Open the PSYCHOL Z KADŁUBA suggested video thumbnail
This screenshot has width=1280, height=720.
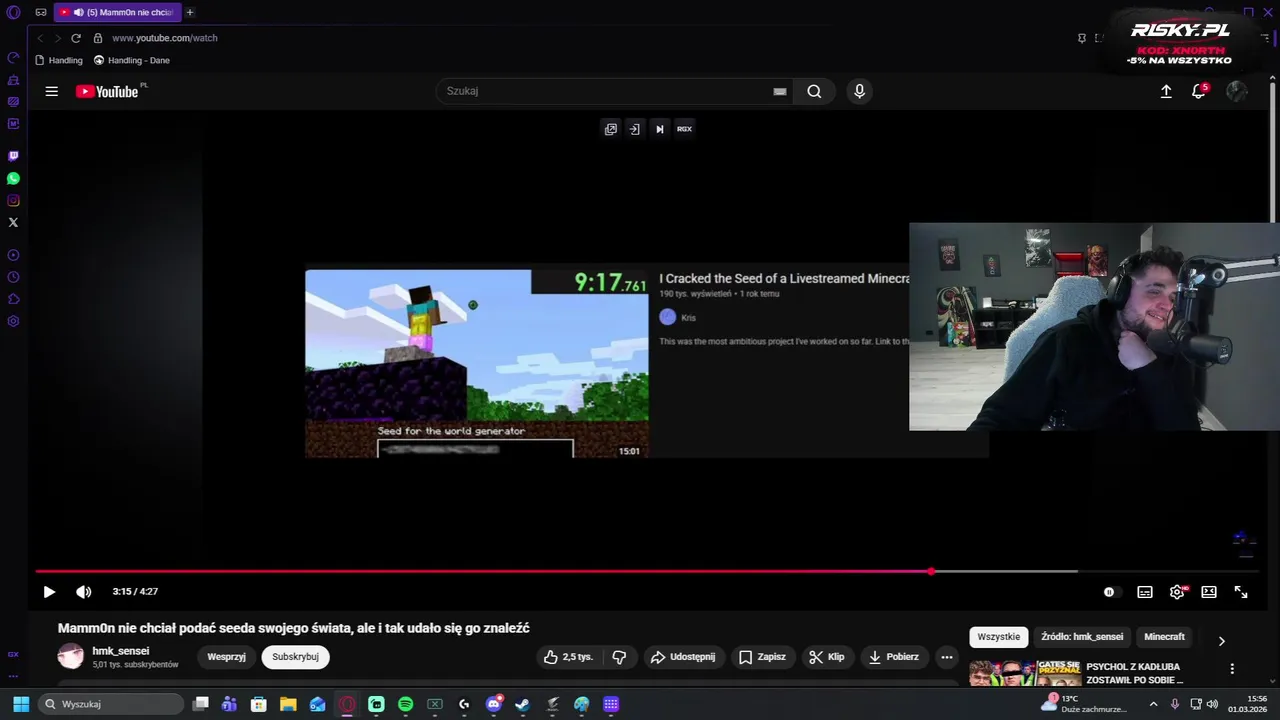[1025, 674]
